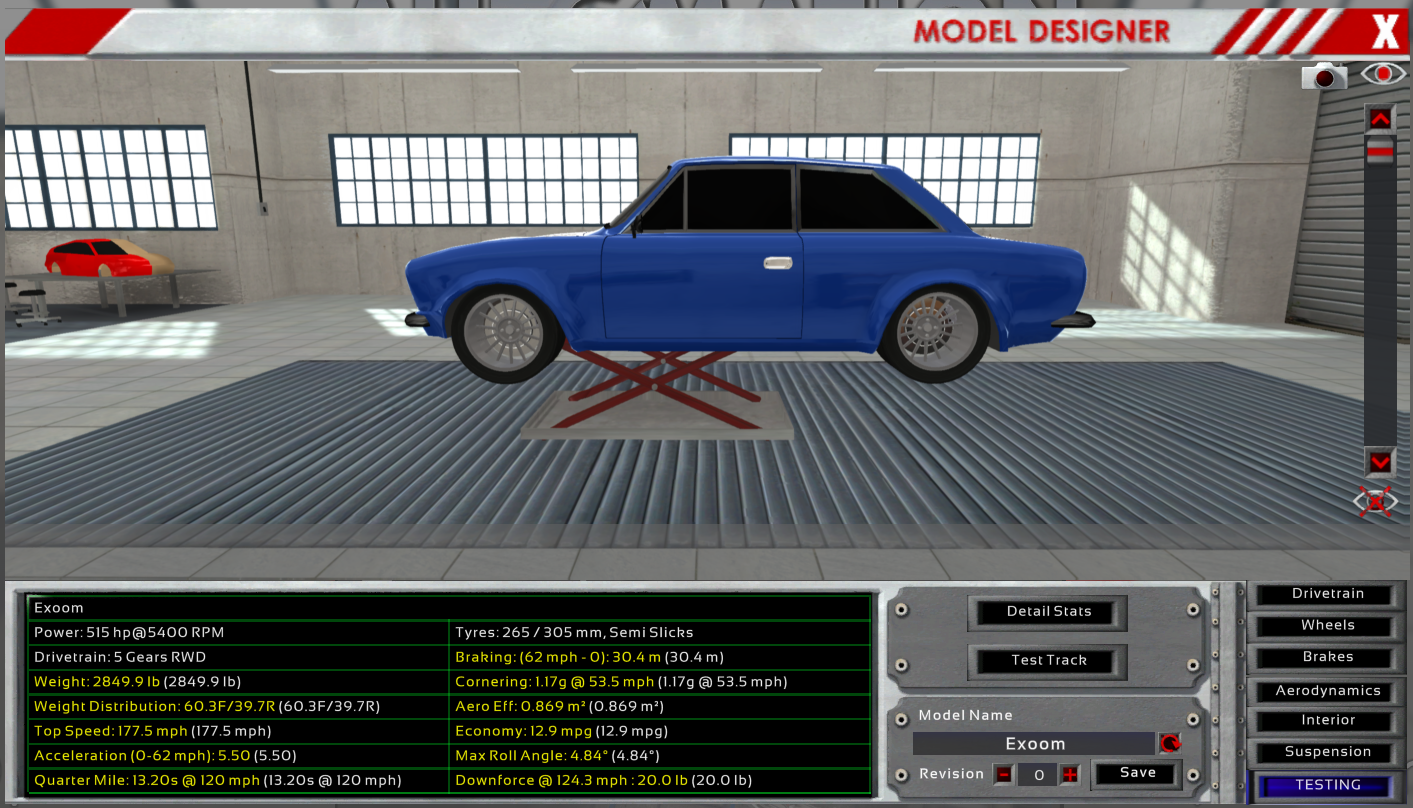Click the Weight: 2849.9 lb stat

(239, 682)
